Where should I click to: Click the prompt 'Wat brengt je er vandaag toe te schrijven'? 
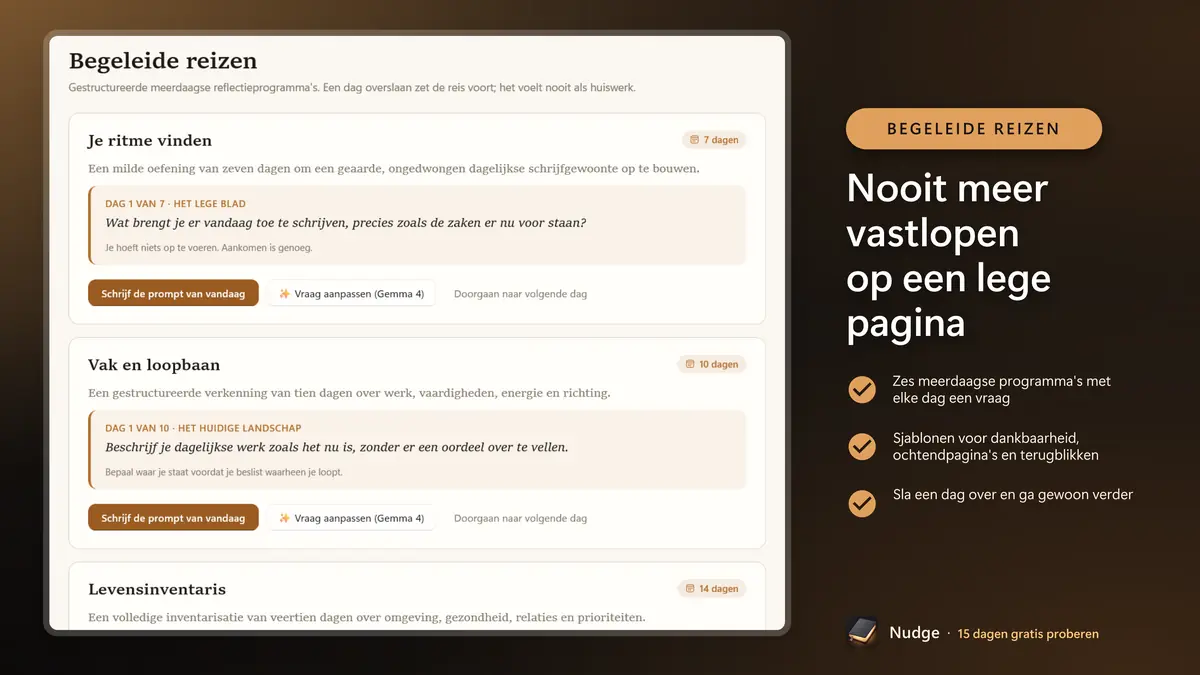[x=345, y=223]
